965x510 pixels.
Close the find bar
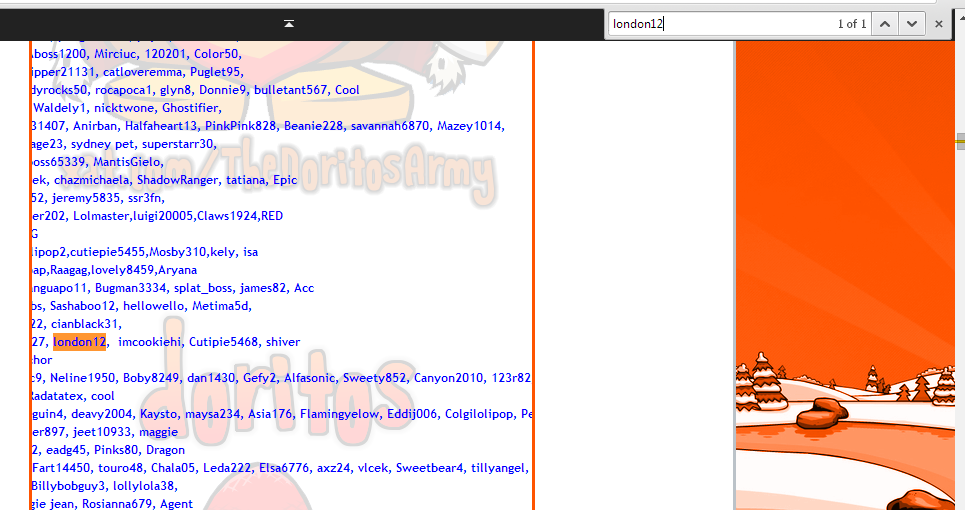pyautogui.click(x=939, y=23)
